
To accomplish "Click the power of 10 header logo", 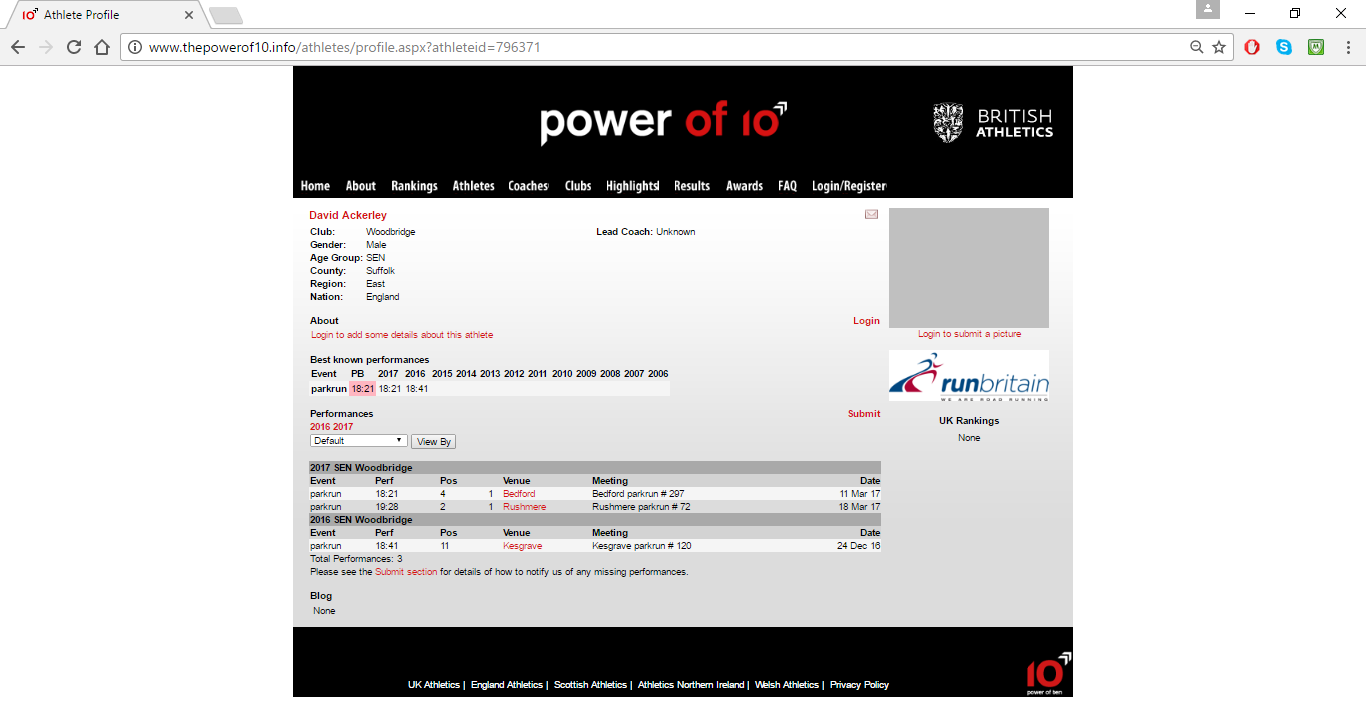I will coord(663,122).
